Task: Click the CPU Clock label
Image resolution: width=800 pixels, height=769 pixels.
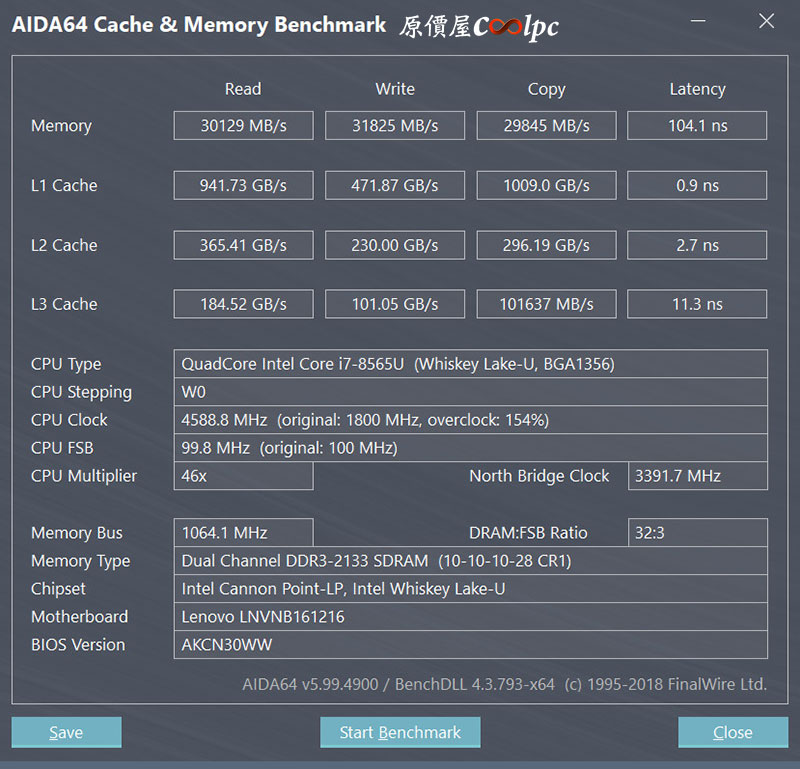Action: (69, 420)
